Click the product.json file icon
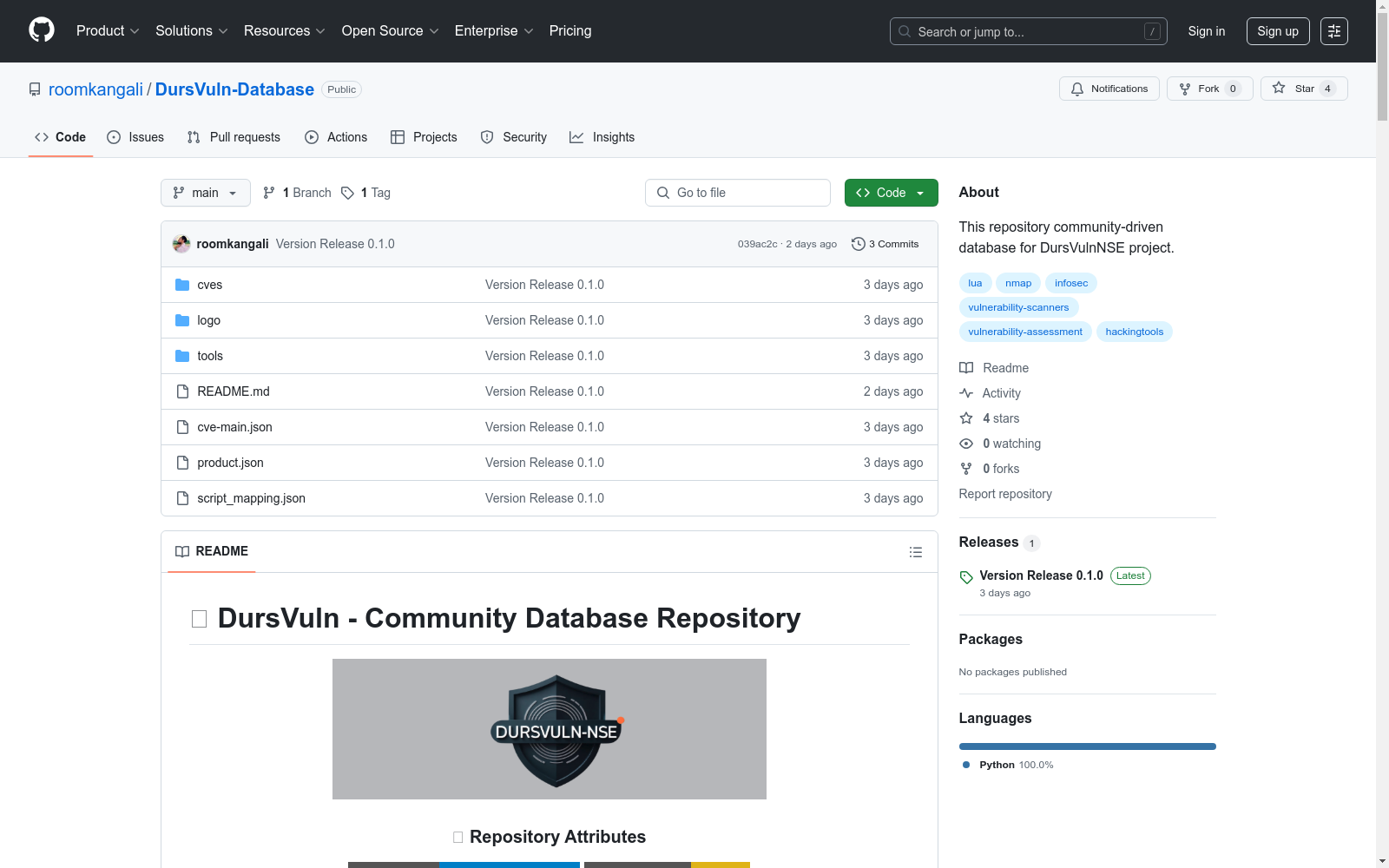Image resolution: width=1389 pixels, height=868 pixels. [182, 463]
